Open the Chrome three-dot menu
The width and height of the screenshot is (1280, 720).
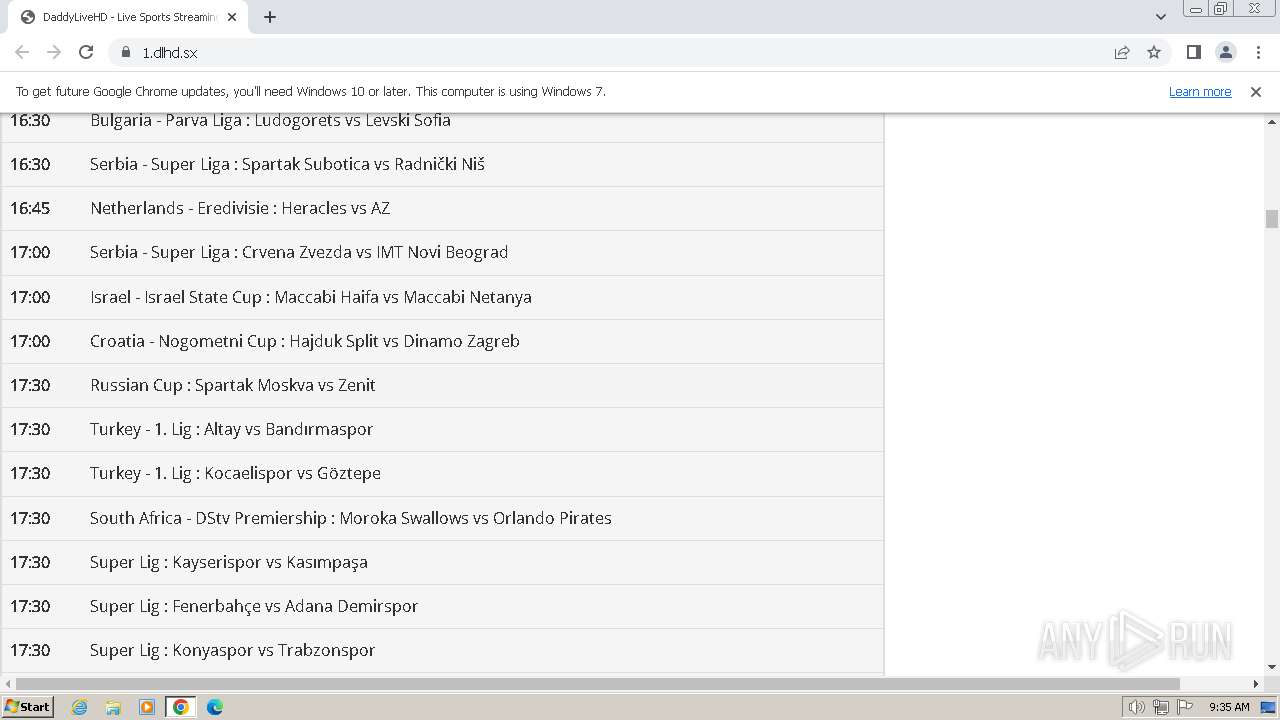click(x=1257, y=52)
